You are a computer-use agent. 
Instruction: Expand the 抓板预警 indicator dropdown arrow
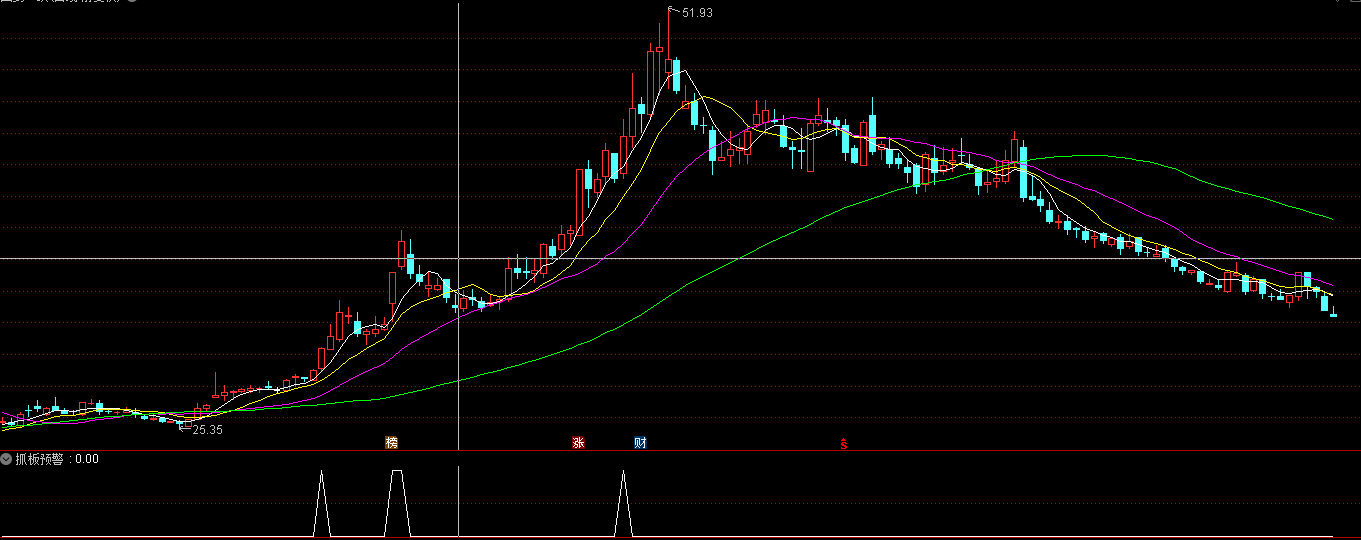(x=6, y=460)
